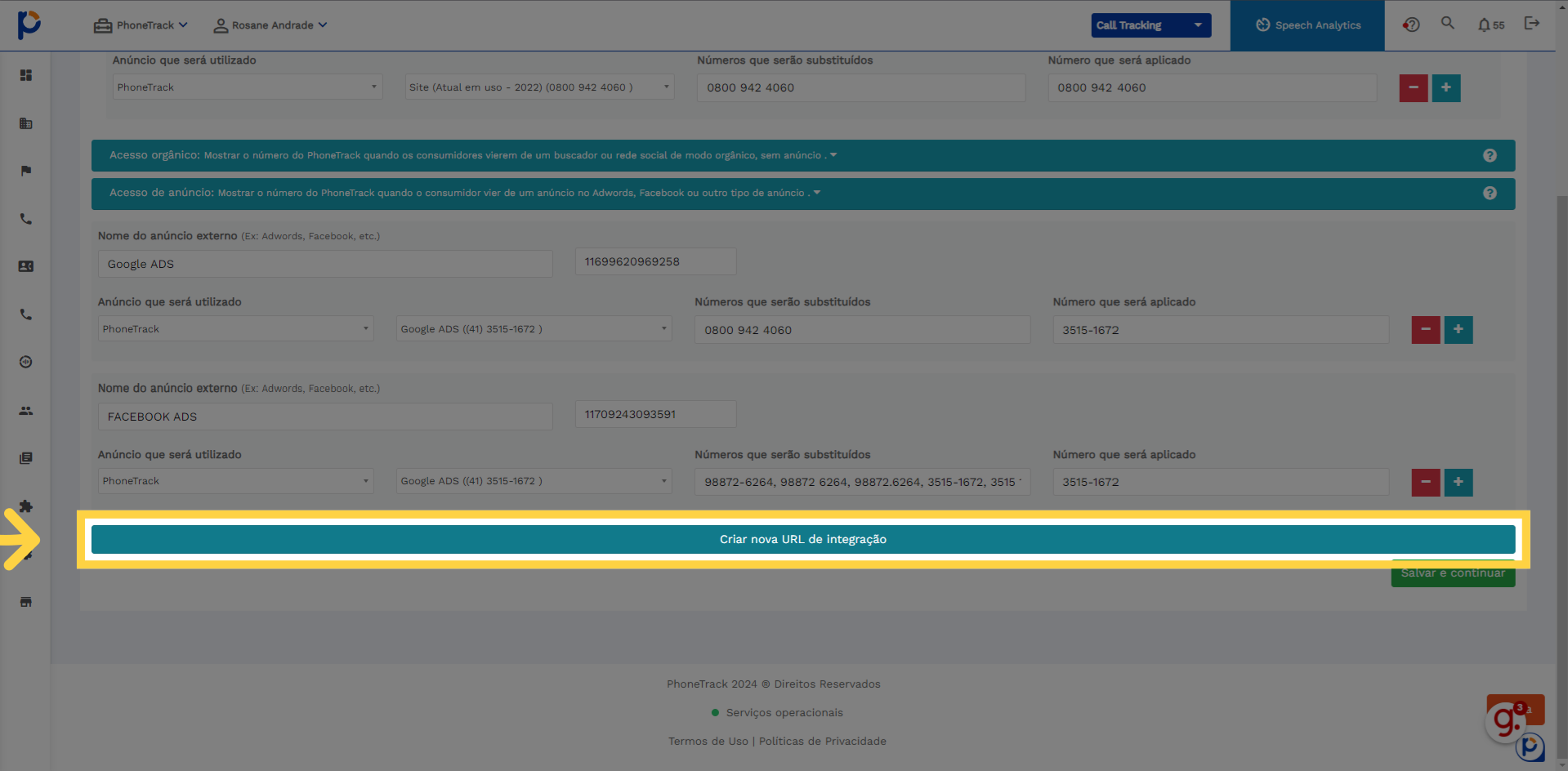Click the 11709243093591 ID field

(x=655, y=414)
